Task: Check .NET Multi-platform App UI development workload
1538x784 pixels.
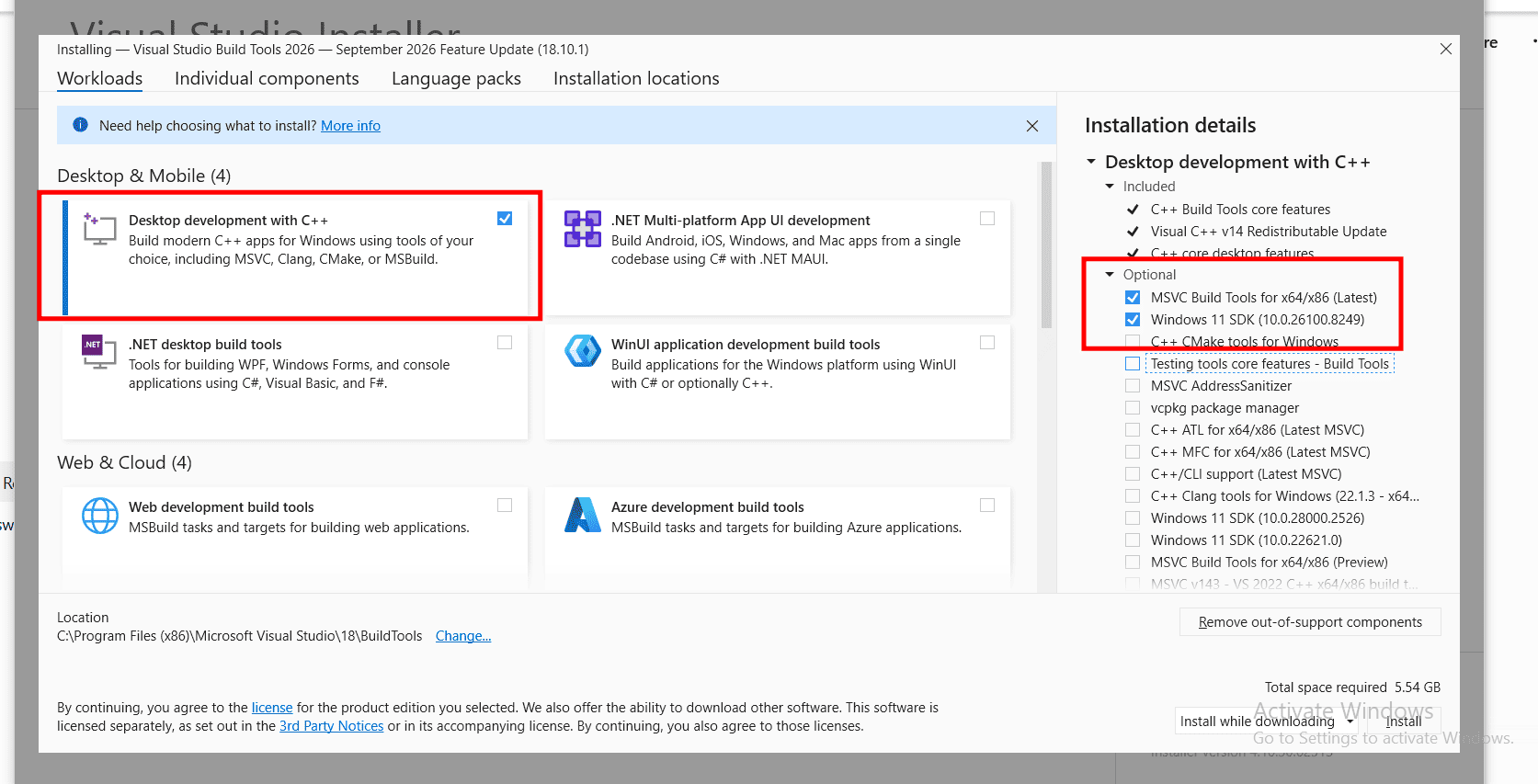Action: (987, 219)
